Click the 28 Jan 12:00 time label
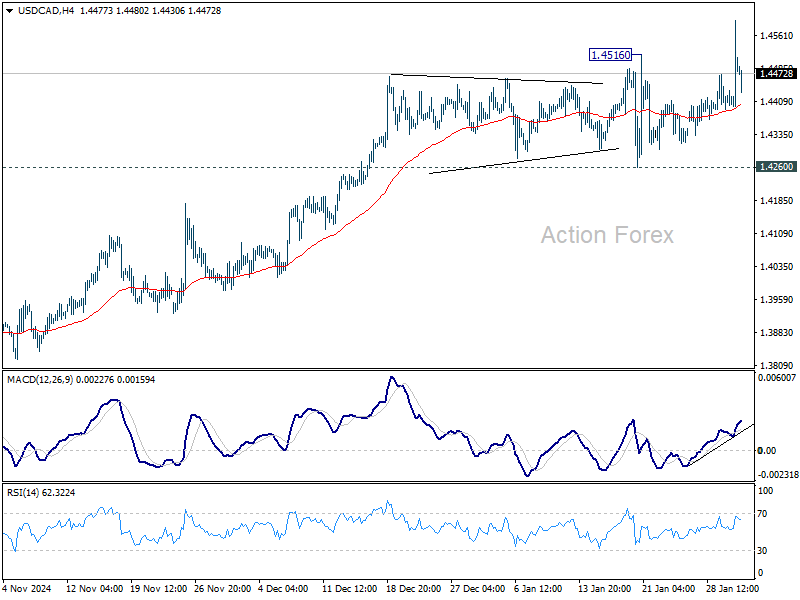 pyautogui.click(x=733, y=588)
